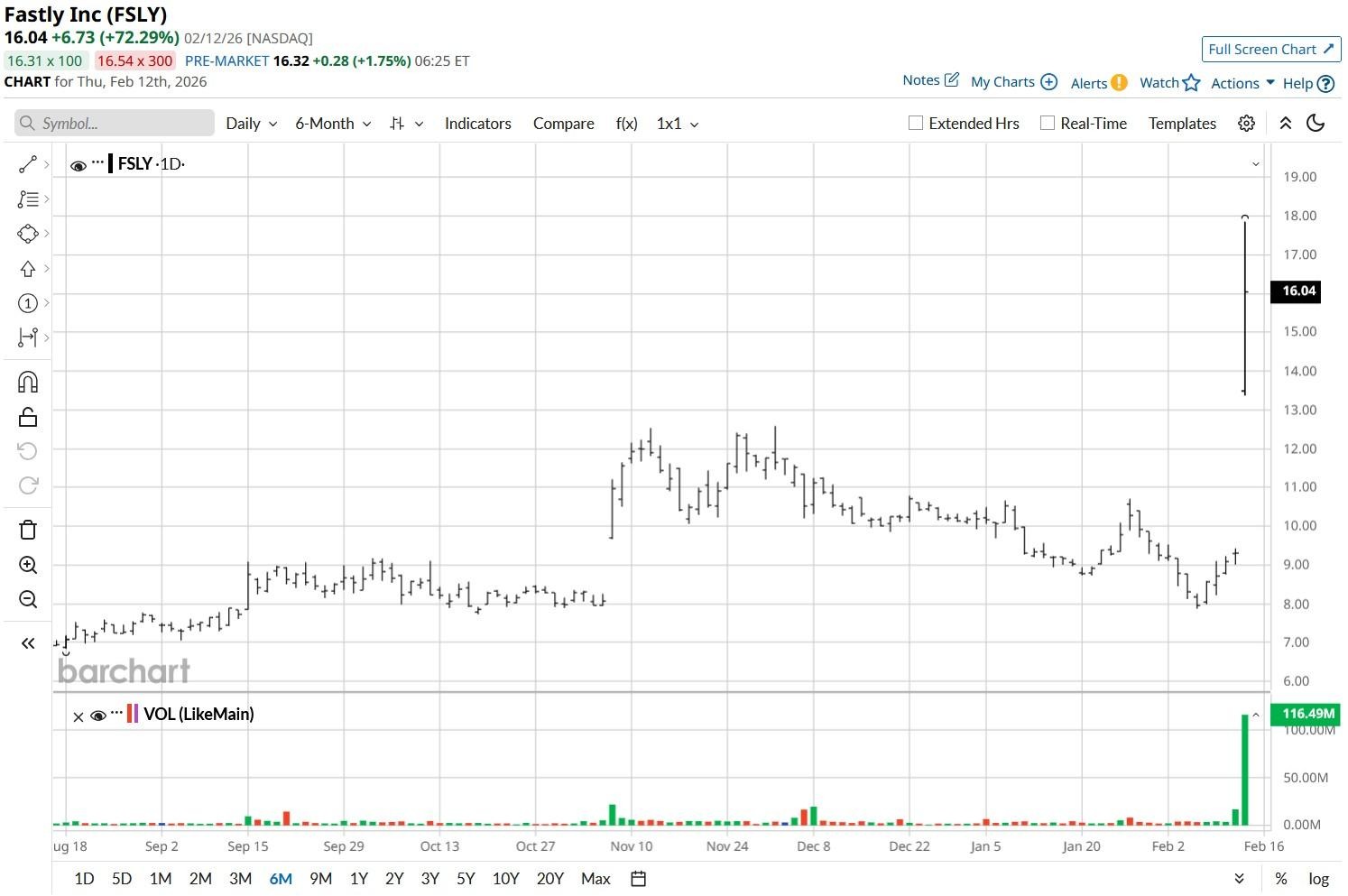Screen dimensions: 1348x896
Task: Open the Help link
Action: point(1308,84)
